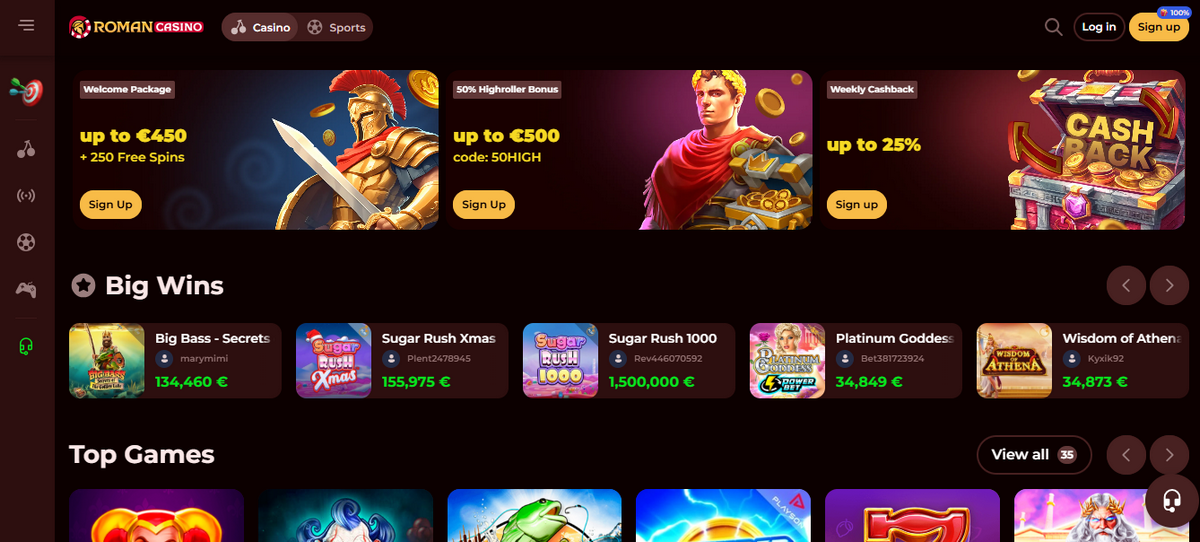1200x542 pixels.
Task: Click the yellow Sign up header button
Action: (x=1158, y=27)
